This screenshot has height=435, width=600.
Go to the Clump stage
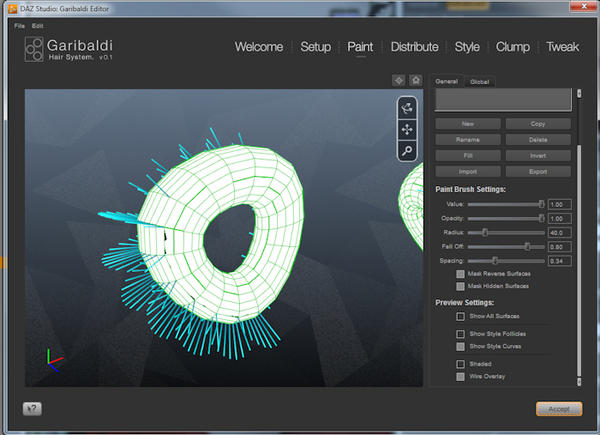pyautogui.click(x=513, y=47)
